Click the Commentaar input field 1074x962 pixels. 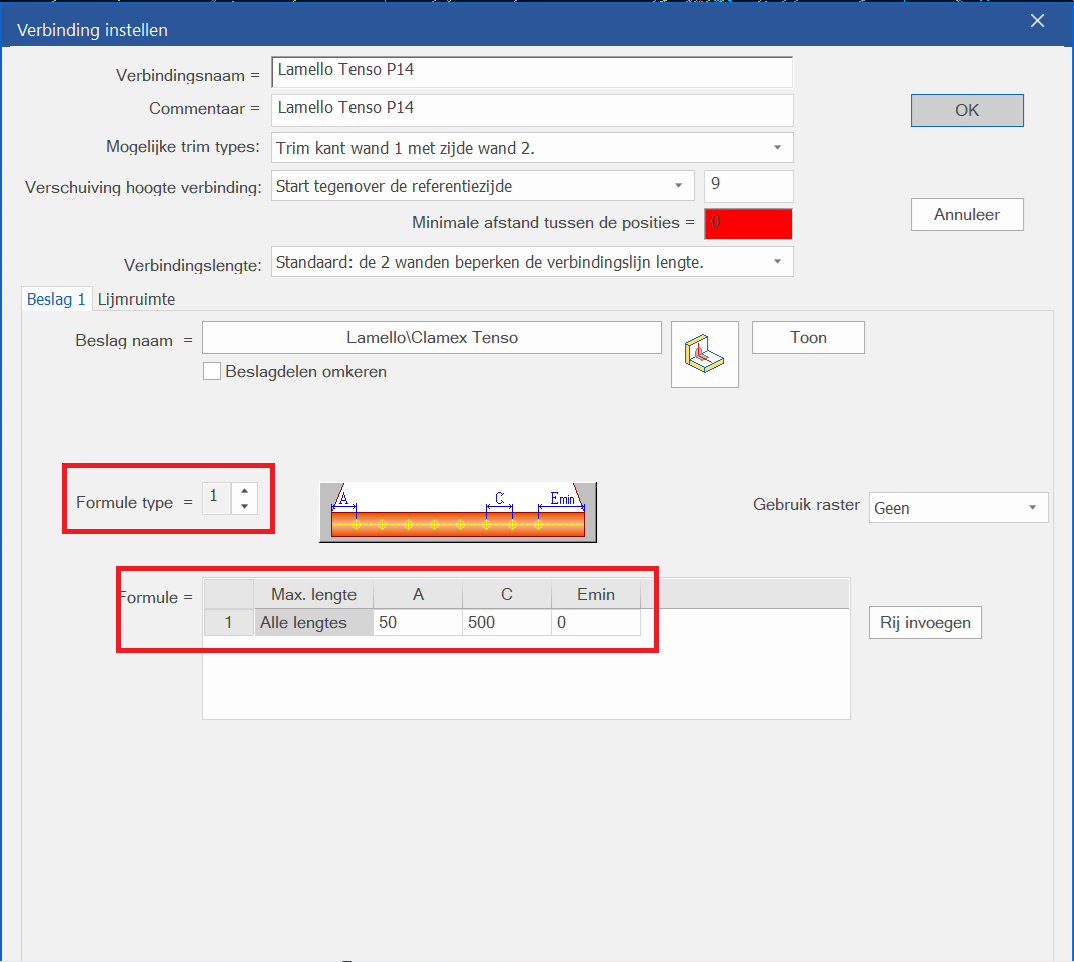coord(532,110)
